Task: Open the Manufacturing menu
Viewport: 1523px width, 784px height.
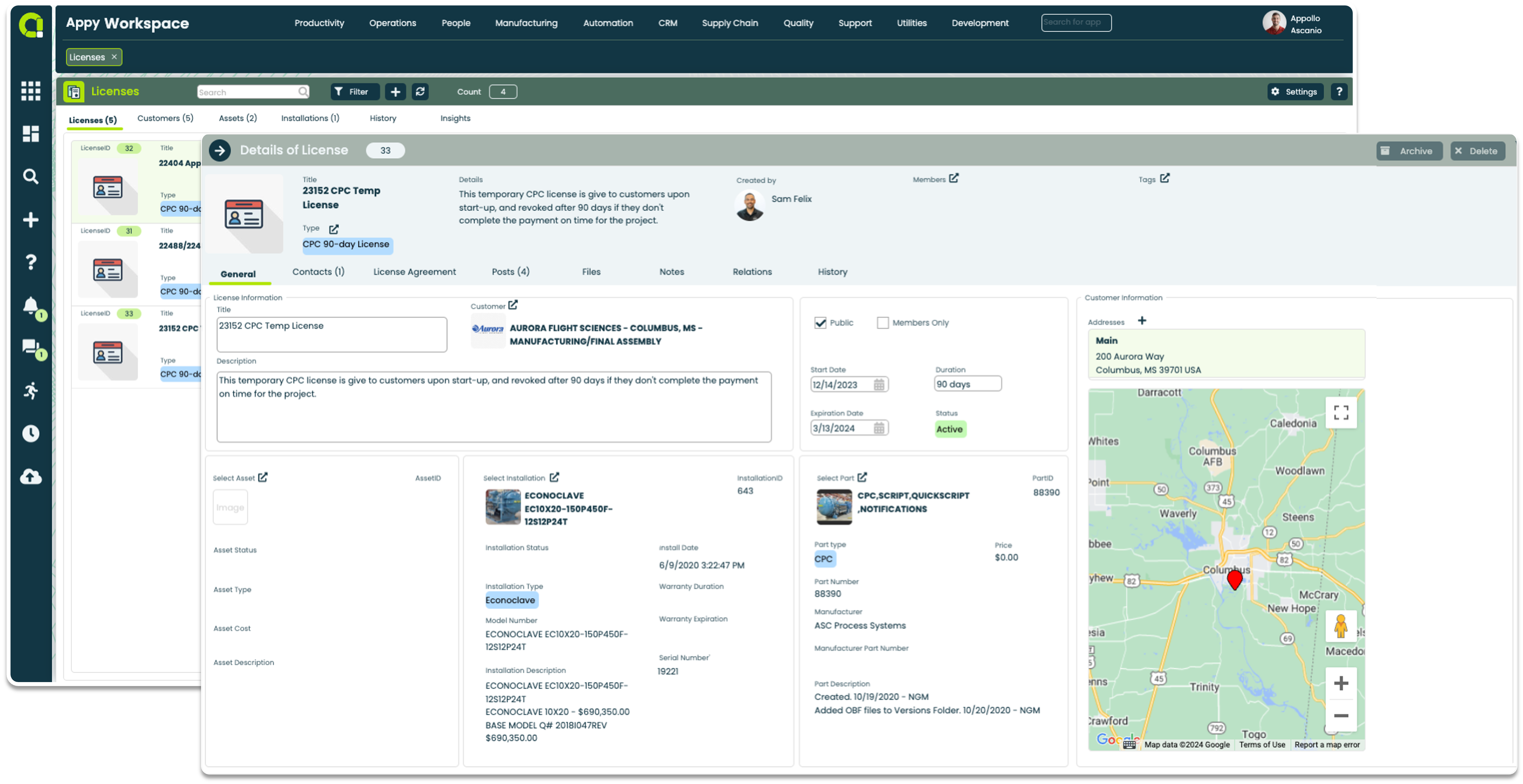Action: click(x=526, y=23)
